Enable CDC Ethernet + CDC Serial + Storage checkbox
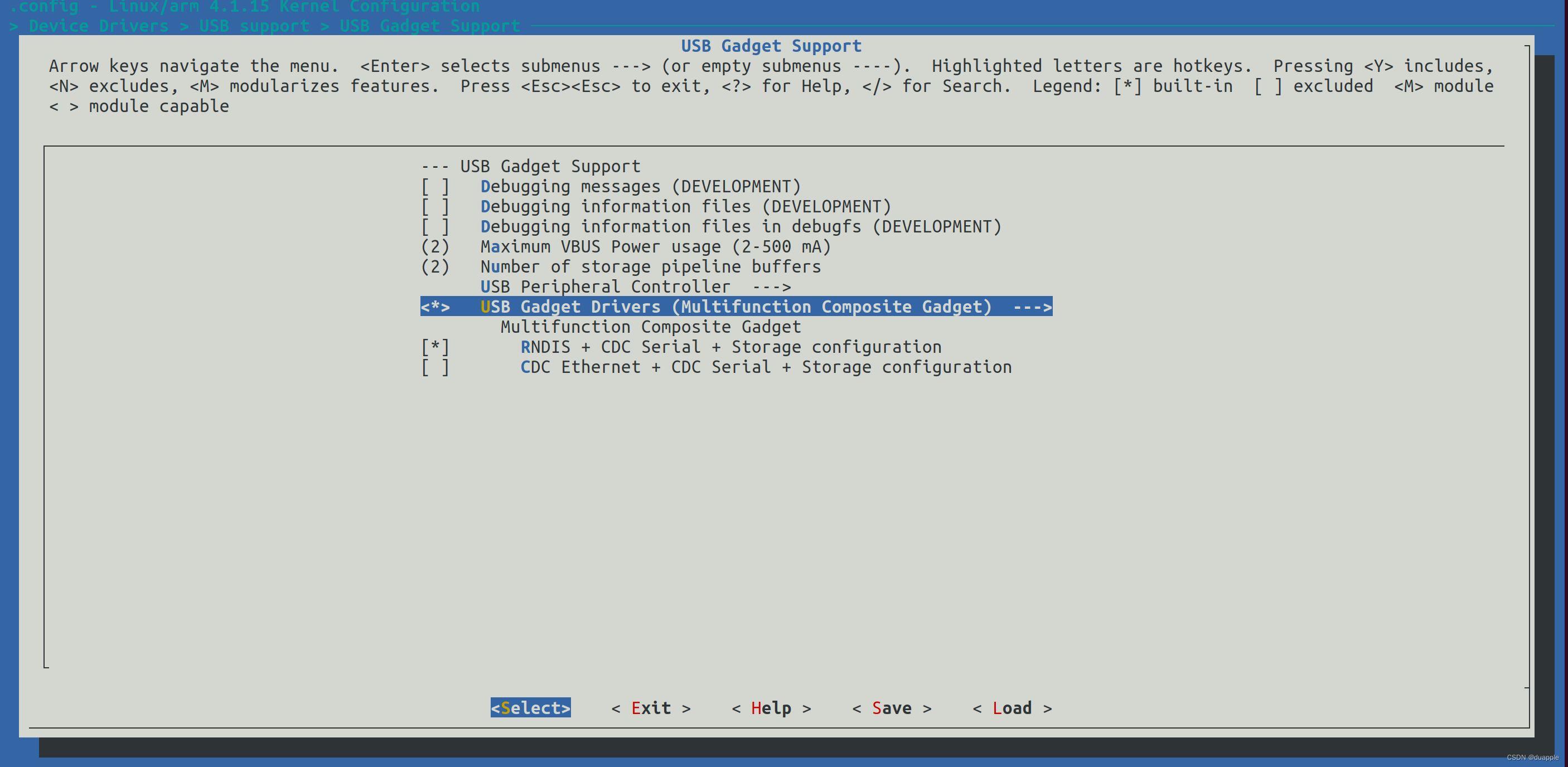1568x767 pixels. [435, 367]
